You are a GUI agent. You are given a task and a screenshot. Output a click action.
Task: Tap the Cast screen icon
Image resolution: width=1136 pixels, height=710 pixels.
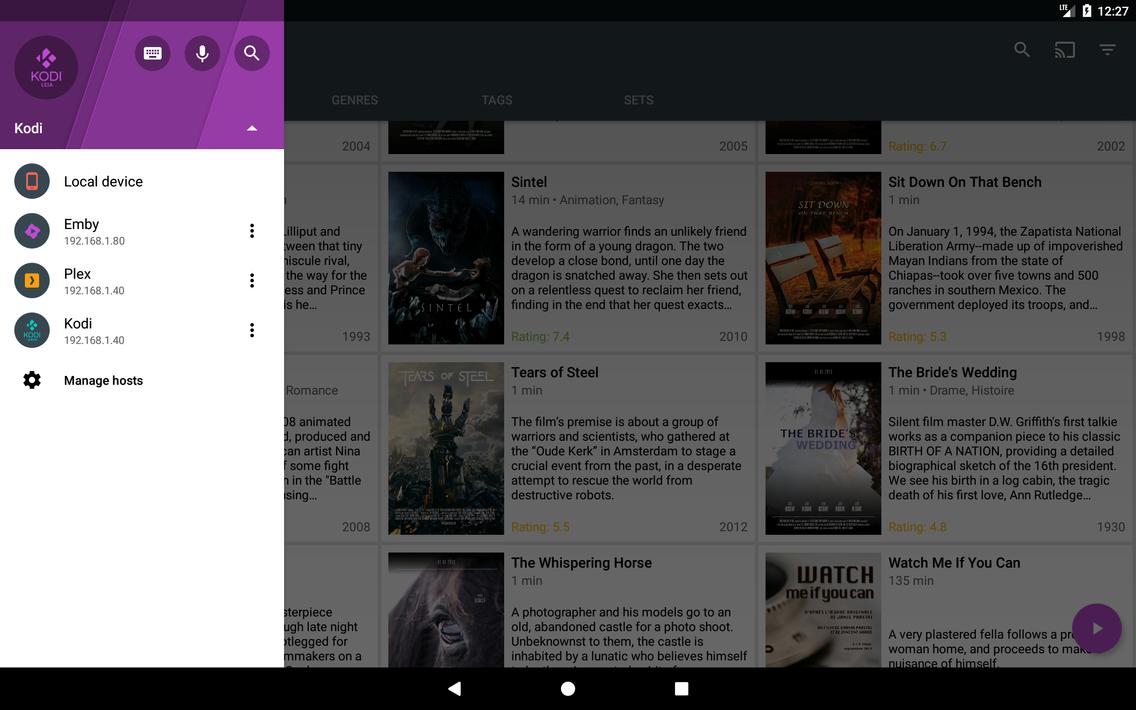pos(1064,49)
